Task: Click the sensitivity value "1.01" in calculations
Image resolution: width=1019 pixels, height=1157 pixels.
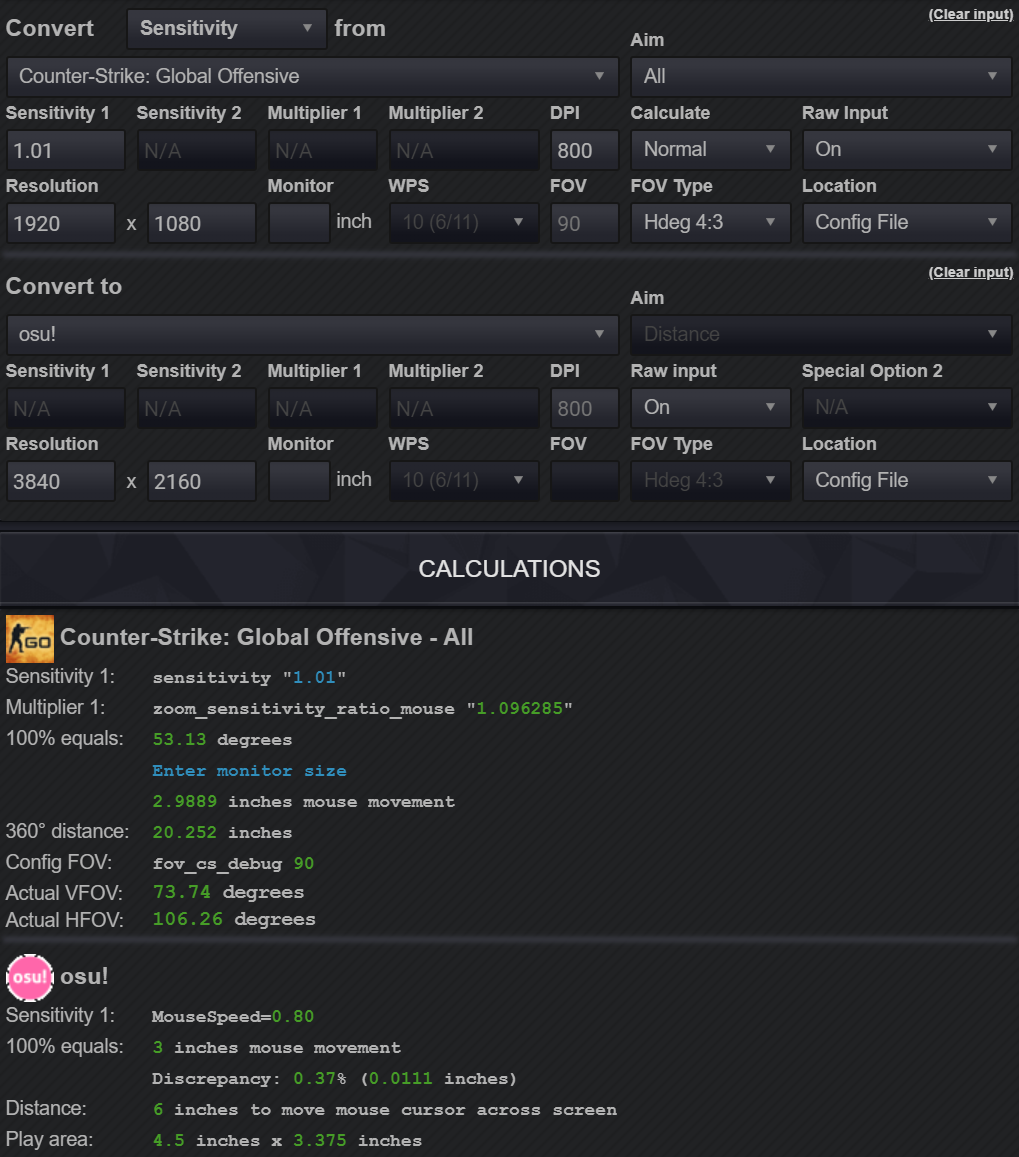Action: [x=314, y=678]
